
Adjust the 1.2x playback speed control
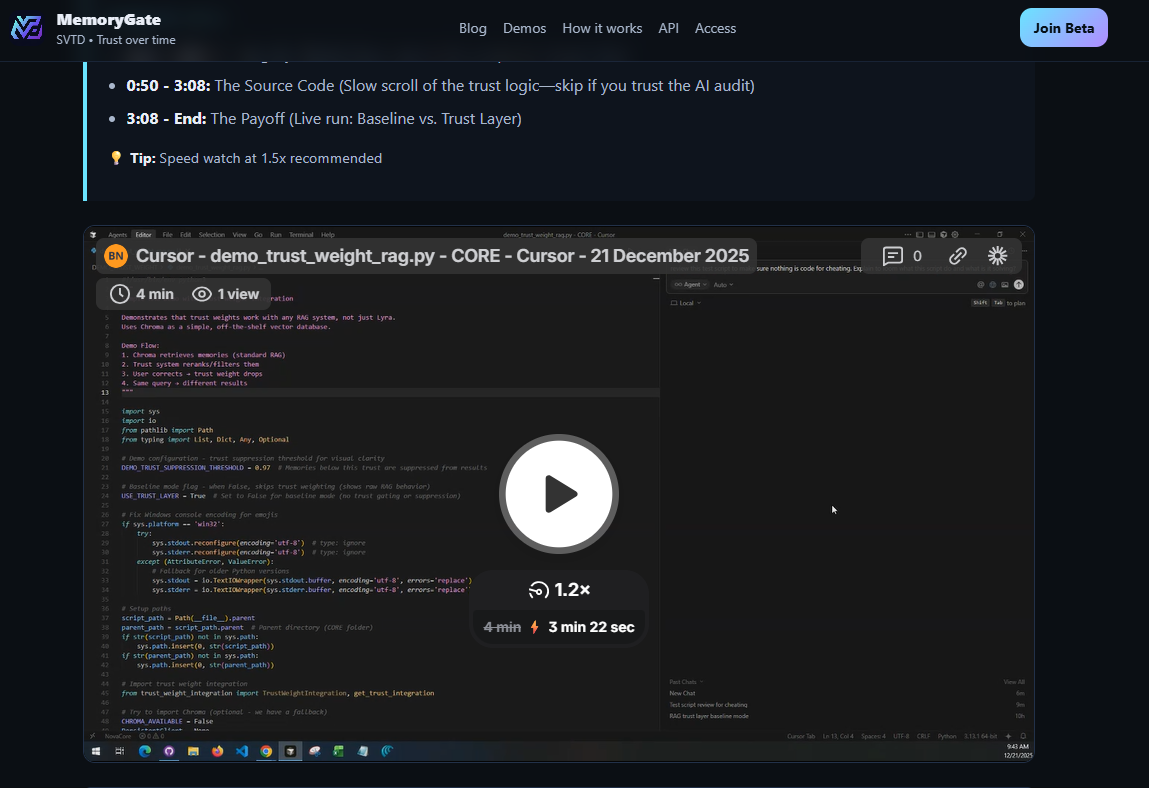559,589
